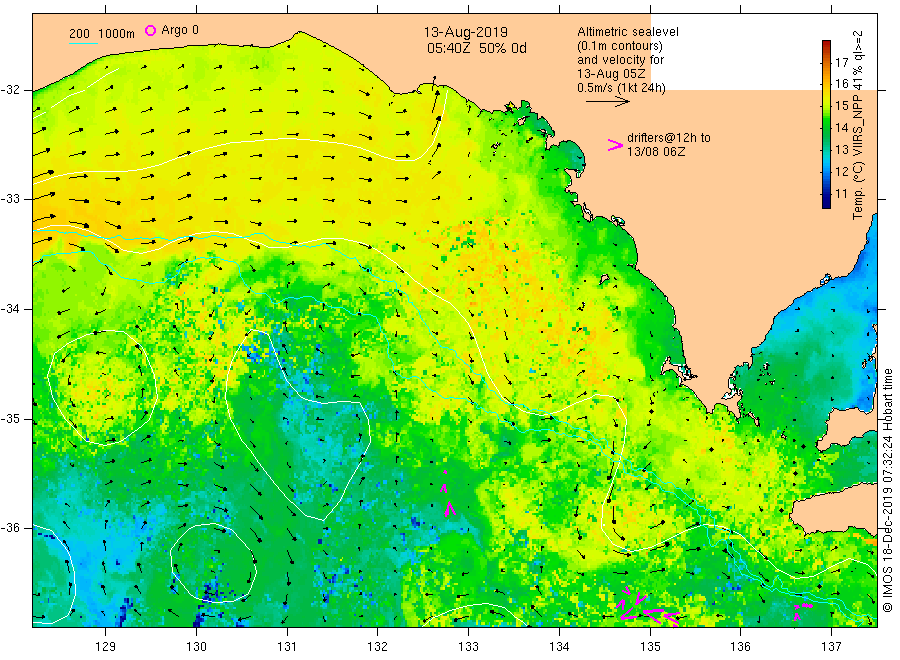This screenshot has width=900, height=660.
Task: Click the drifters@12h to label
Action: click(669, 138)
